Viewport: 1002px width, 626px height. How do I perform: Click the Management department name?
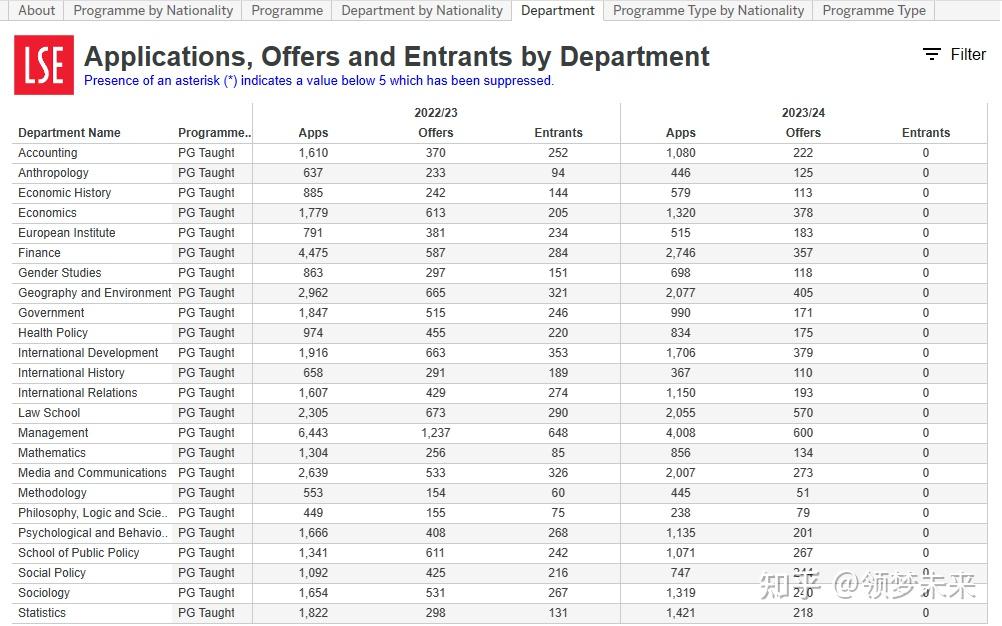(53, 433)
